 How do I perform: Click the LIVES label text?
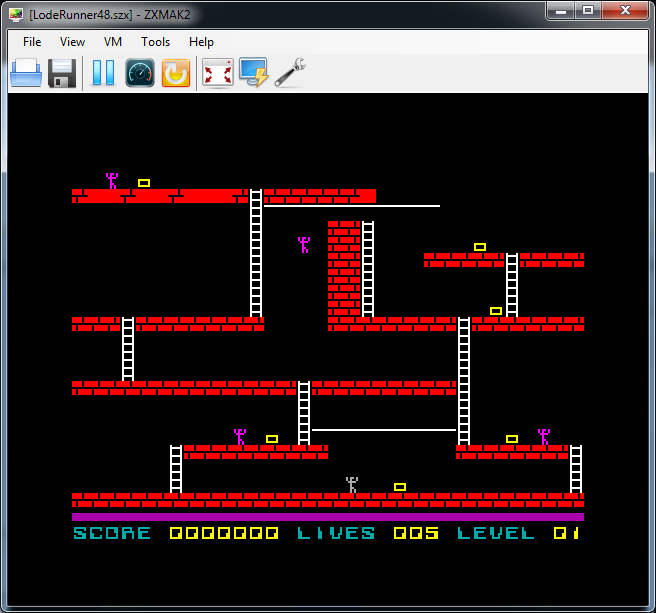pyautogui.click(x=336, y=533)
